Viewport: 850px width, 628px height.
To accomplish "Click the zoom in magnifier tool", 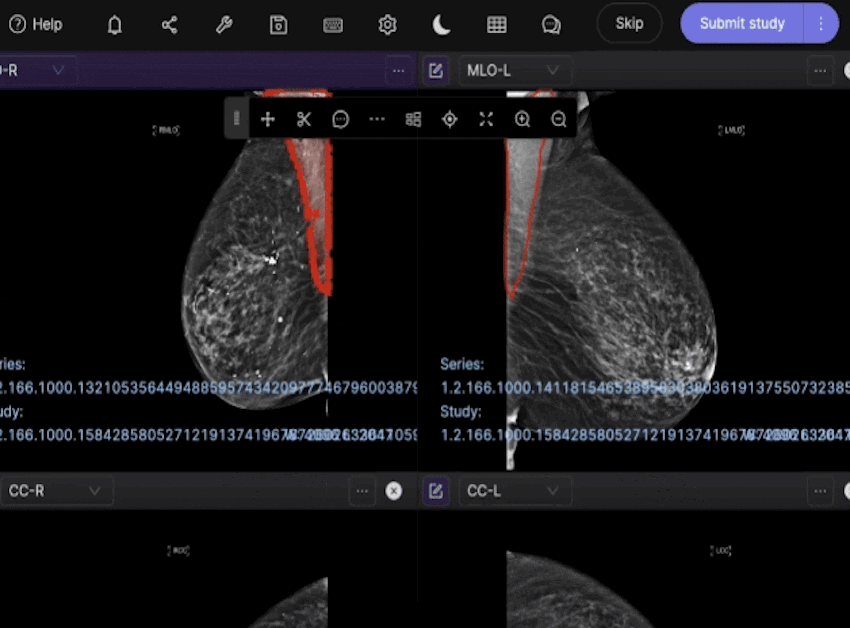I will point(522,119).
